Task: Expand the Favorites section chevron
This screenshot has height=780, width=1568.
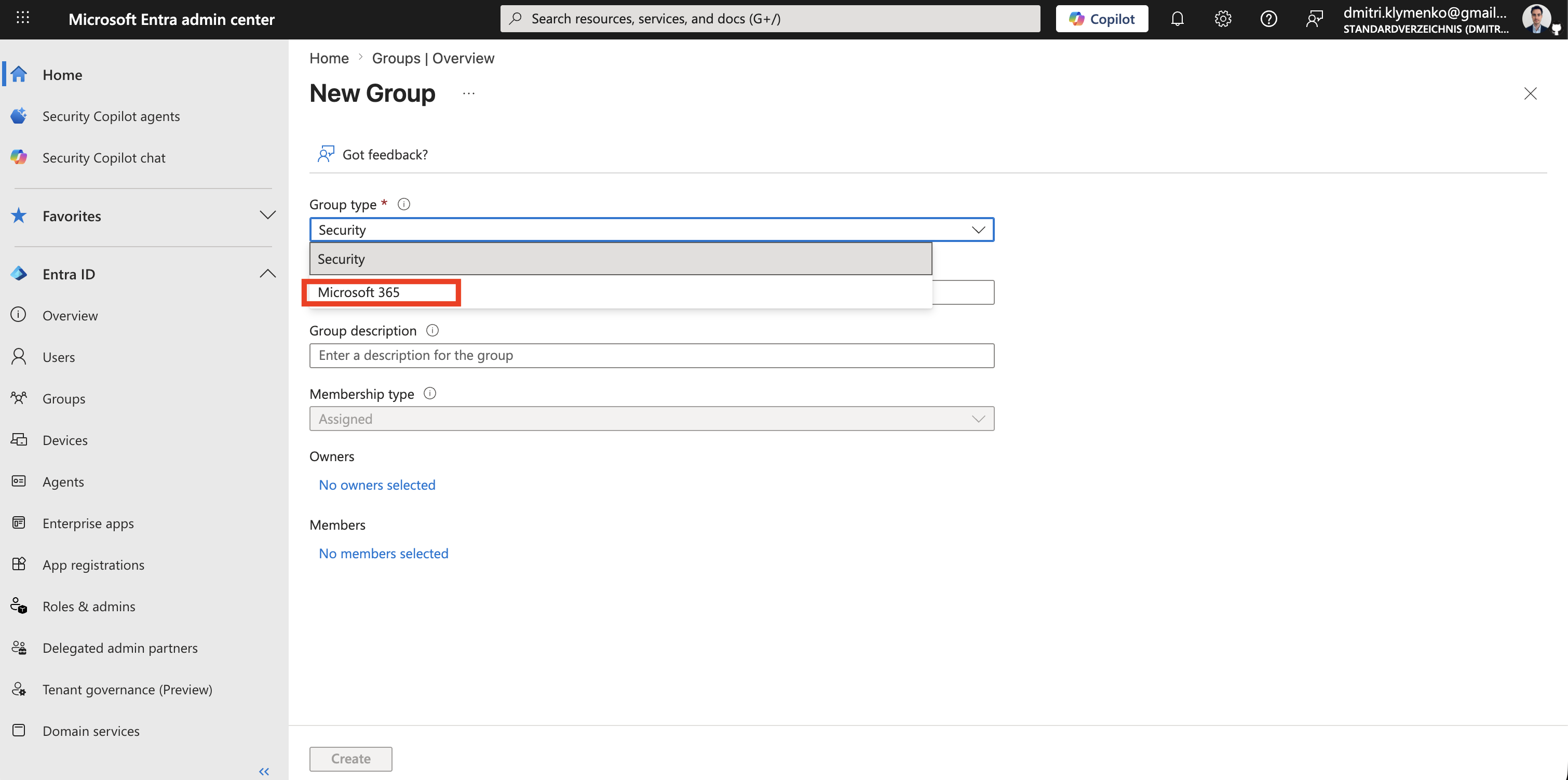Action: coord(267,215)
